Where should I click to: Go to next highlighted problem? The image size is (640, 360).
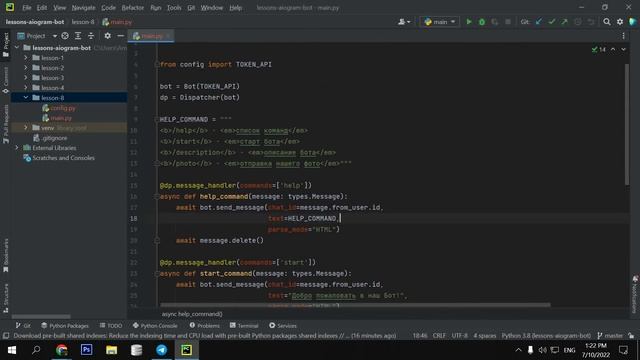pos(623,49)
